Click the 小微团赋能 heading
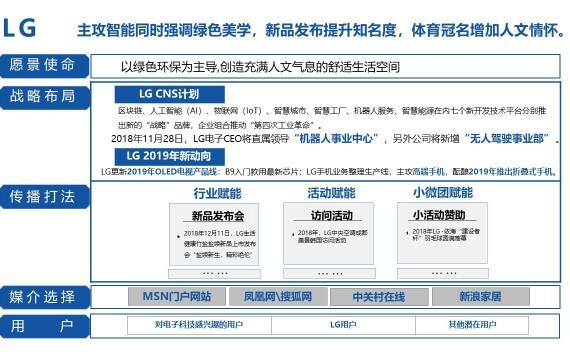Screen dimensions: 570x360 443,193
